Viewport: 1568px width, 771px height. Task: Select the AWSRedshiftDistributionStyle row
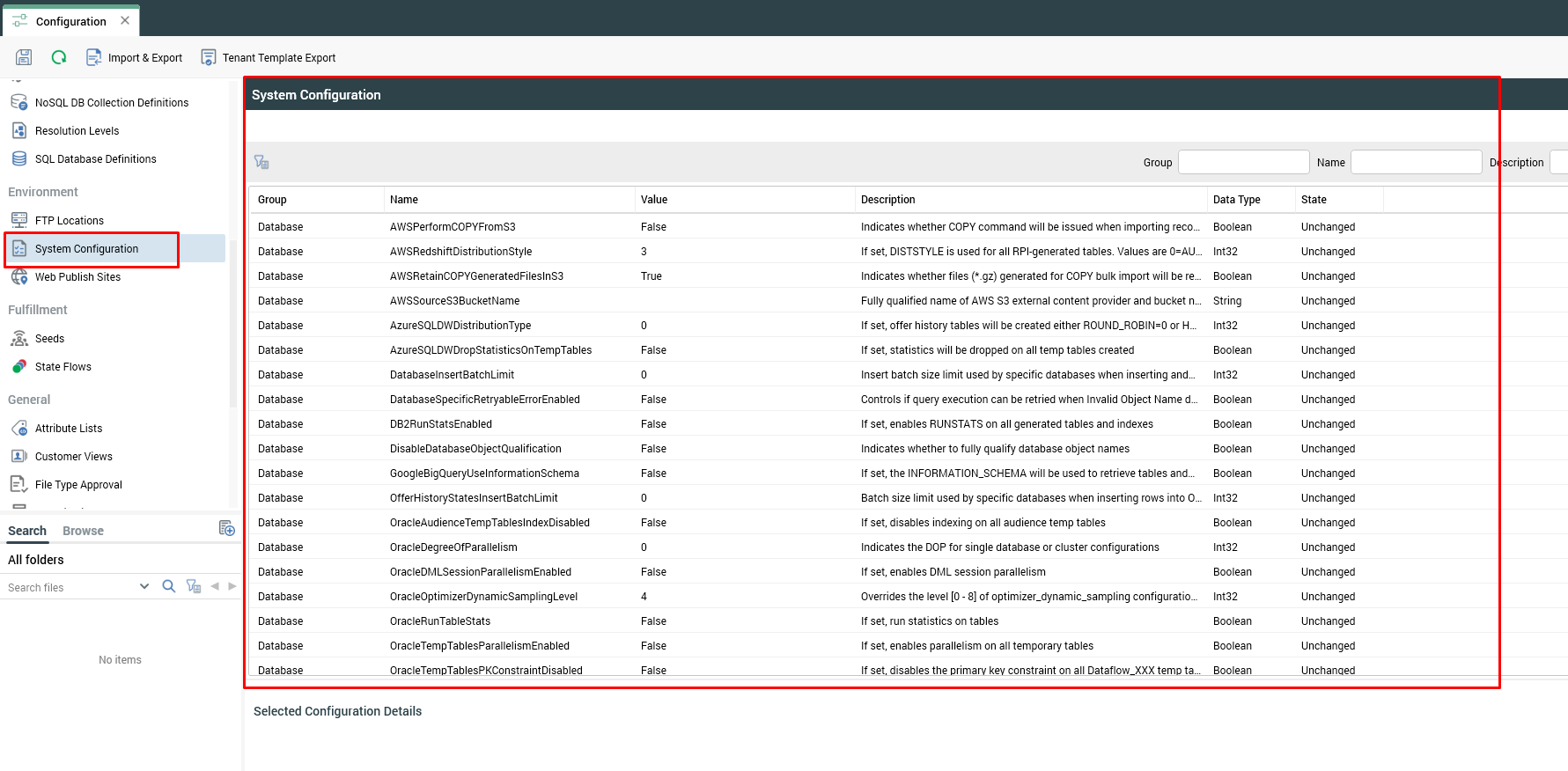tap(460, 252)
